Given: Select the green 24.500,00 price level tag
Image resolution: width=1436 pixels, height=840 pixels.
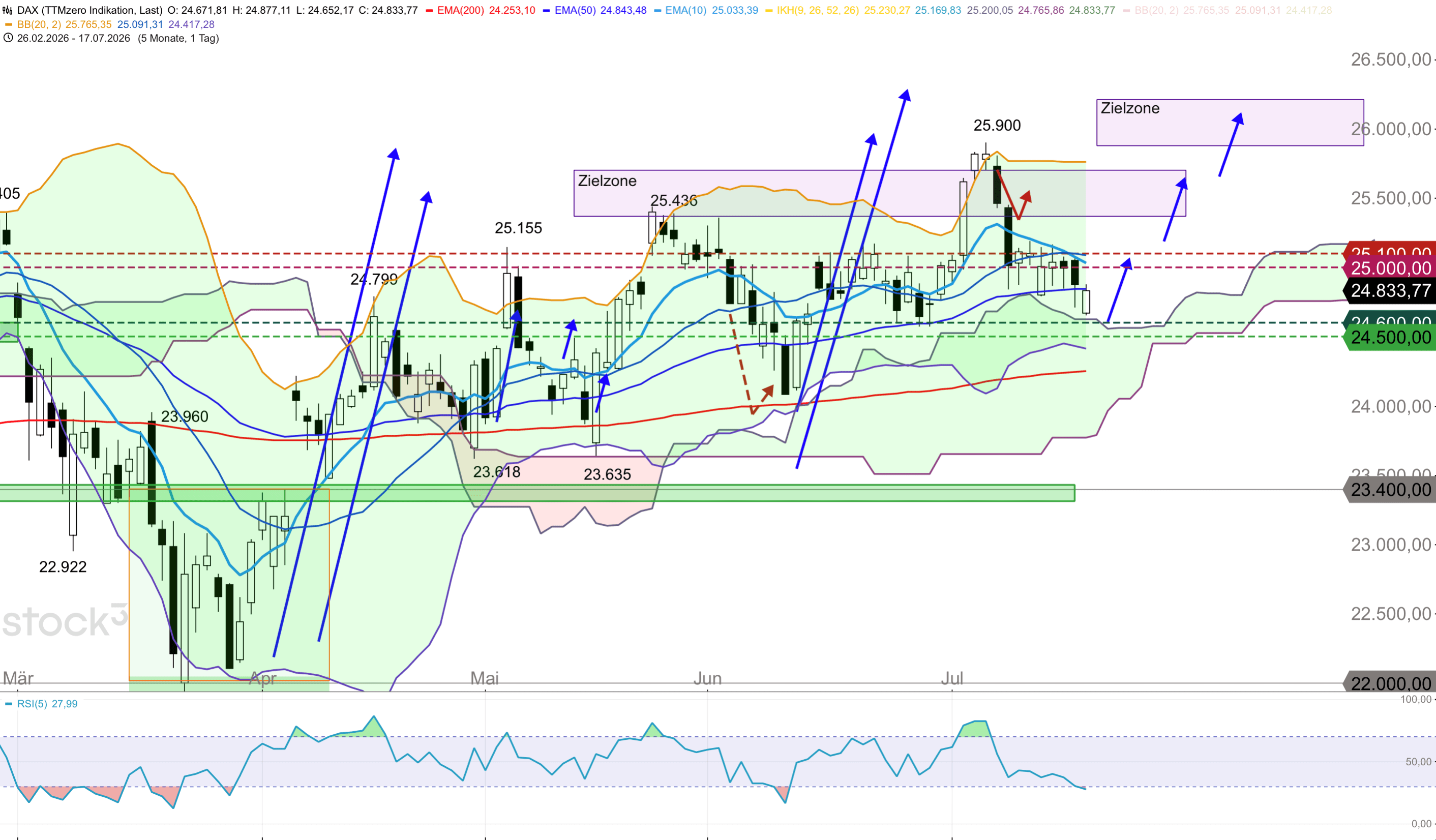Looking at the screenshot, I should 1390,337.
